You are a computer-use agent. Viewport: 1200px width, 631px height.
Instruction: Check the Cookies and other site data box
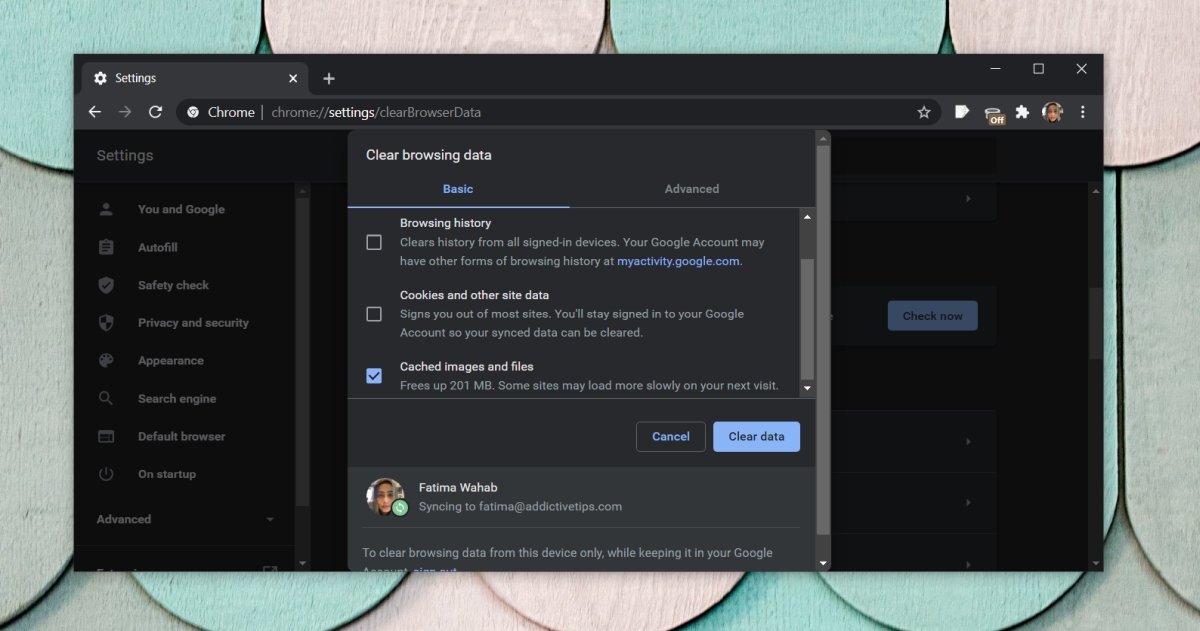(374, 314)
